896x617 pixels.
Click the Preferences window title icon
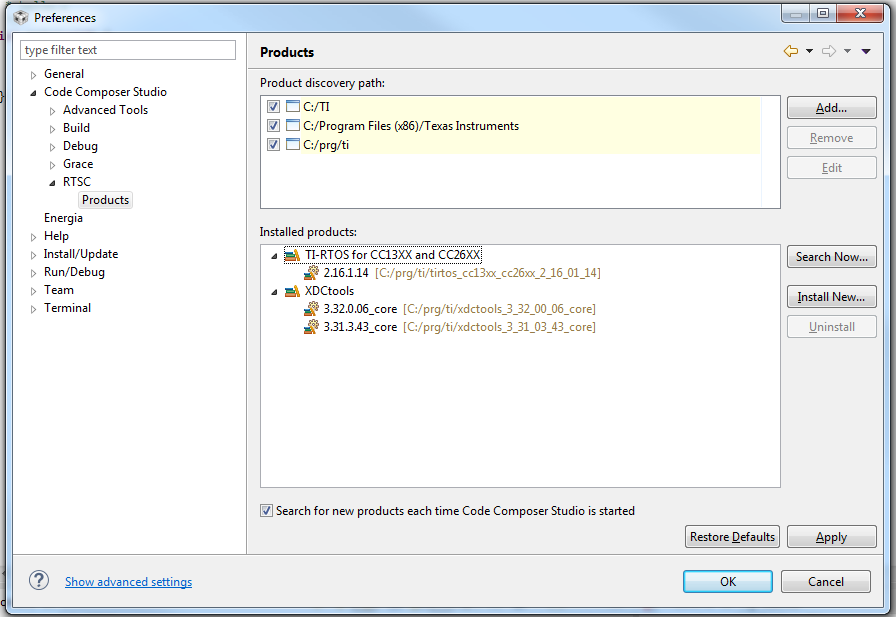[x=21, y=18]
